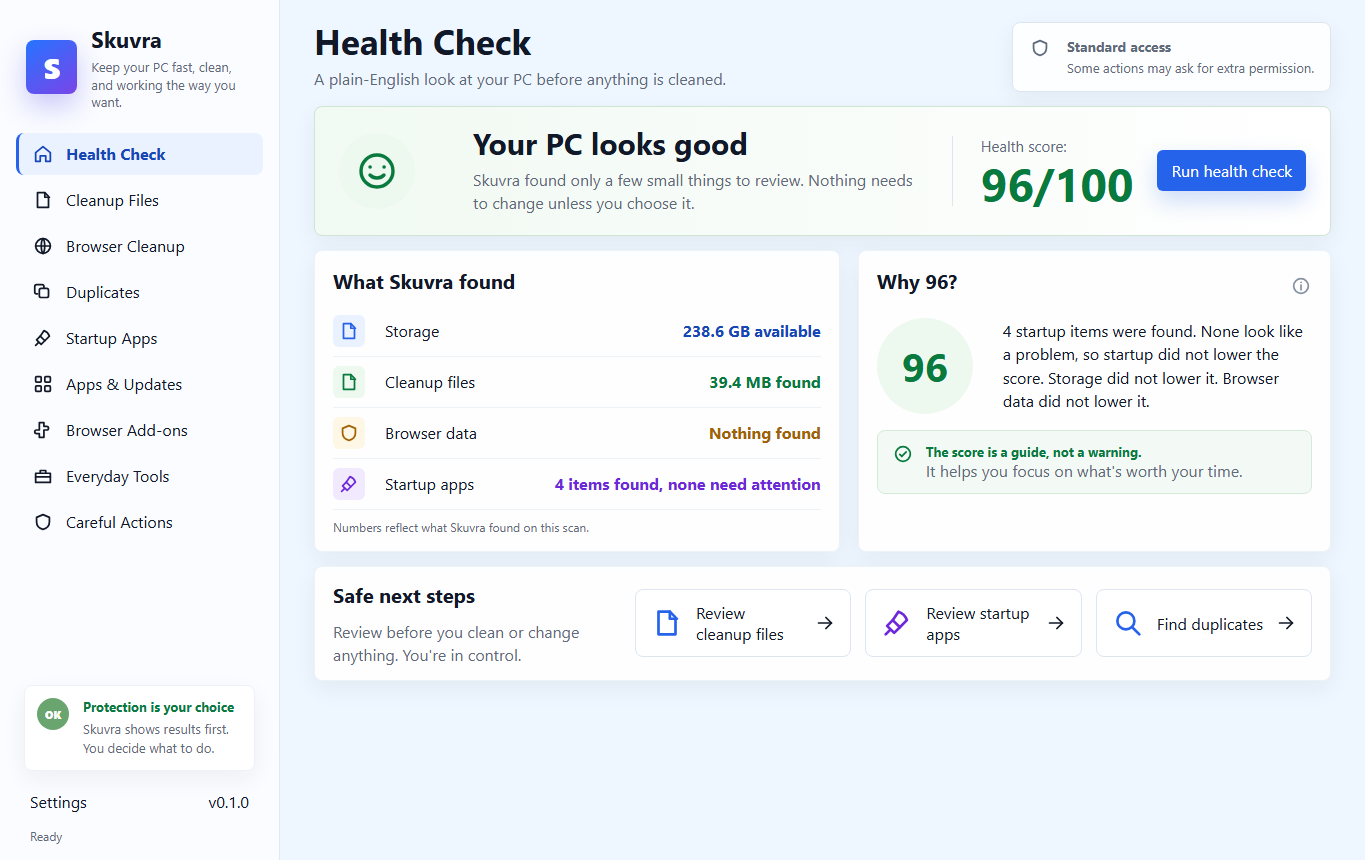Click the magnifier icon on Find duplicates

click(1128, 623)
